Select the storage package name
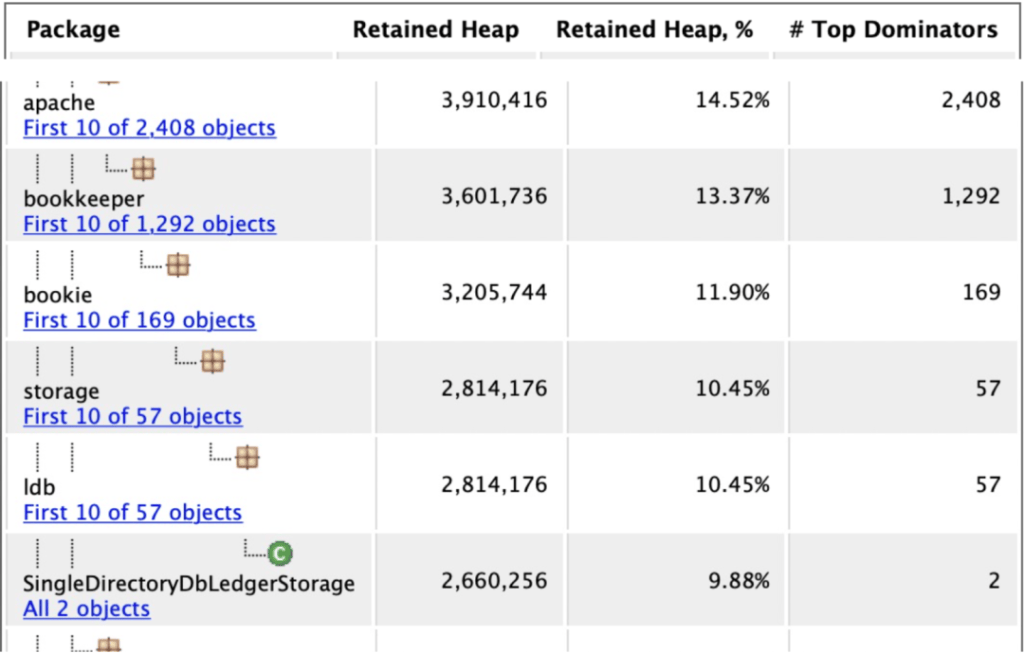Viewport: 1024px width, 653px height. pyautogui.click(x=61, y=391)
